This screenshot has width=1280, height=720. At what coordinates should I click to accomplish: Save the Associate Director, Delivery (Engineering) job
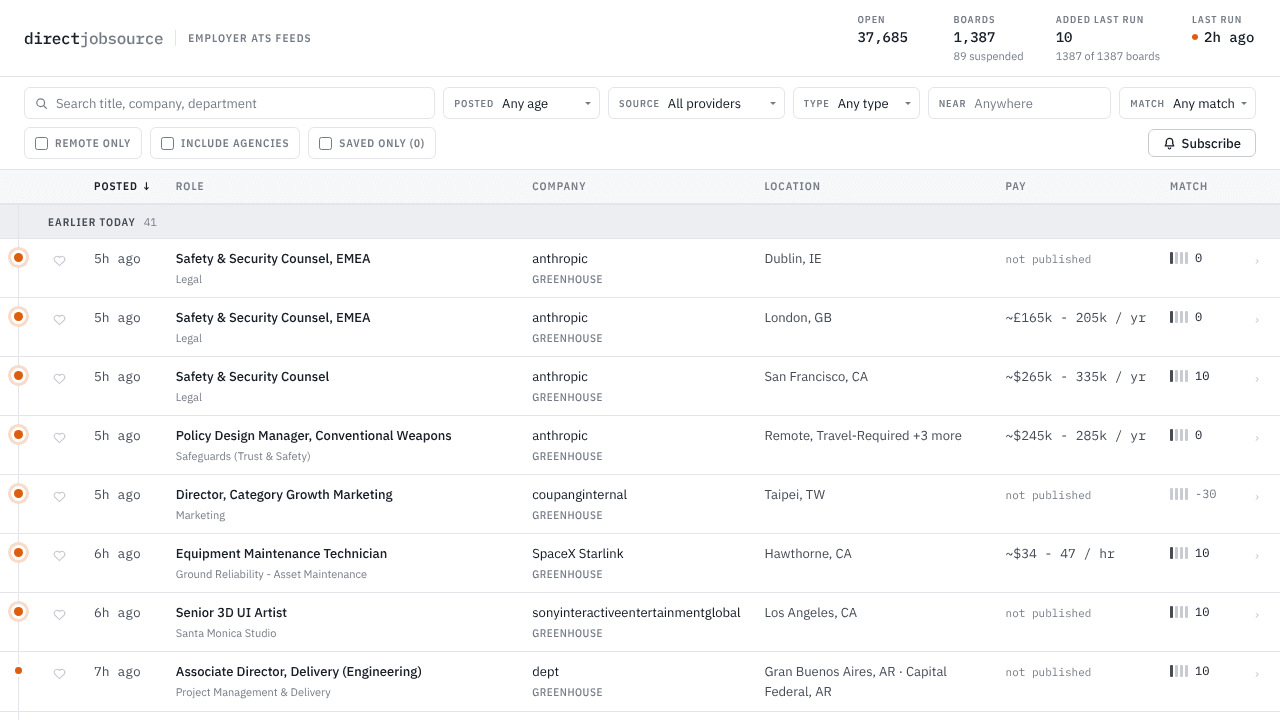pyautogui.click(x=59, y=673)
